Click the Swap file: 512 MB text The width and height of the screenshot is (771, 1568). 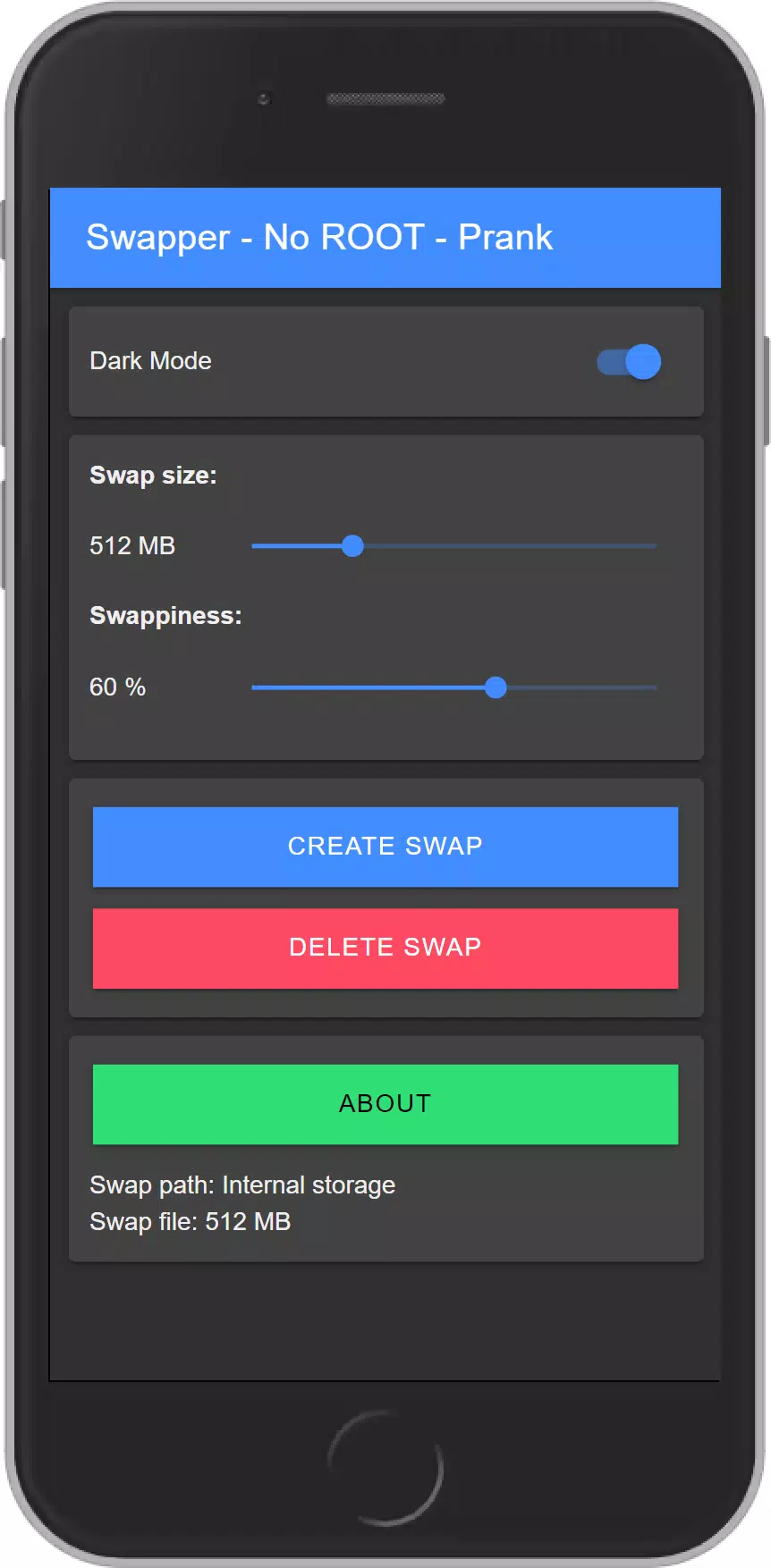(x=191, y=1222)
